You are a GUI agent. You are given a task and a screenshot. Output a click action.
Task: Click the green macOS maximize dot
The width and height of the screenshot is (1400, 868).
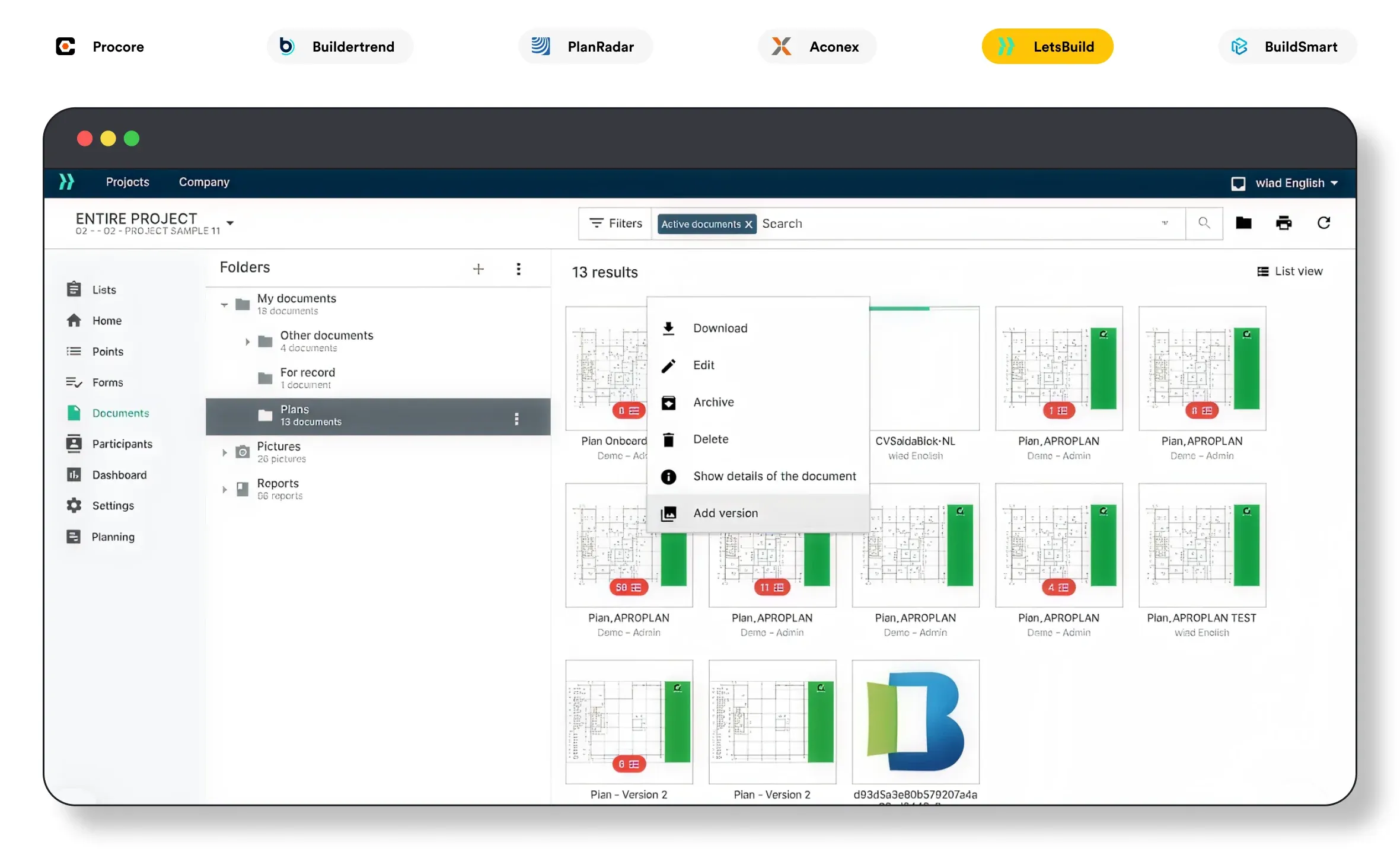(131, 138)
